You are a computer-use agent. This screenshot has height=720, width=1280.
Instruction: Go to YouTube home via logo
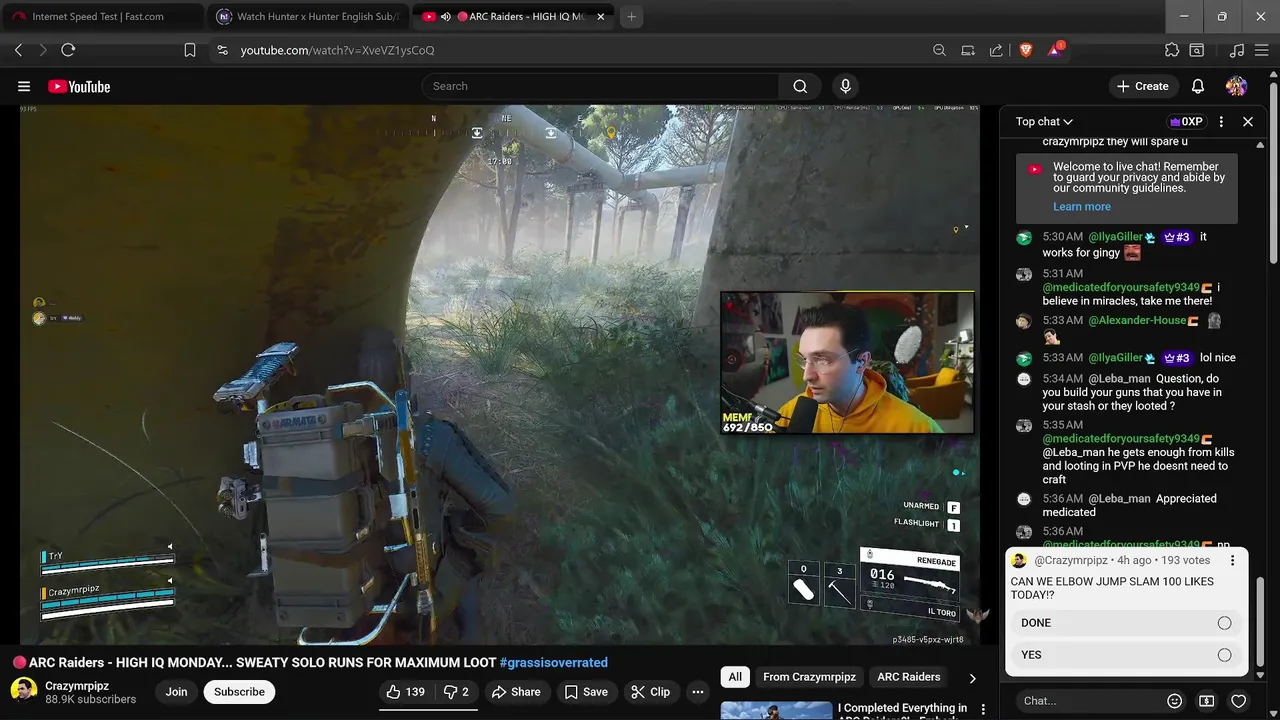click(79, 87)
